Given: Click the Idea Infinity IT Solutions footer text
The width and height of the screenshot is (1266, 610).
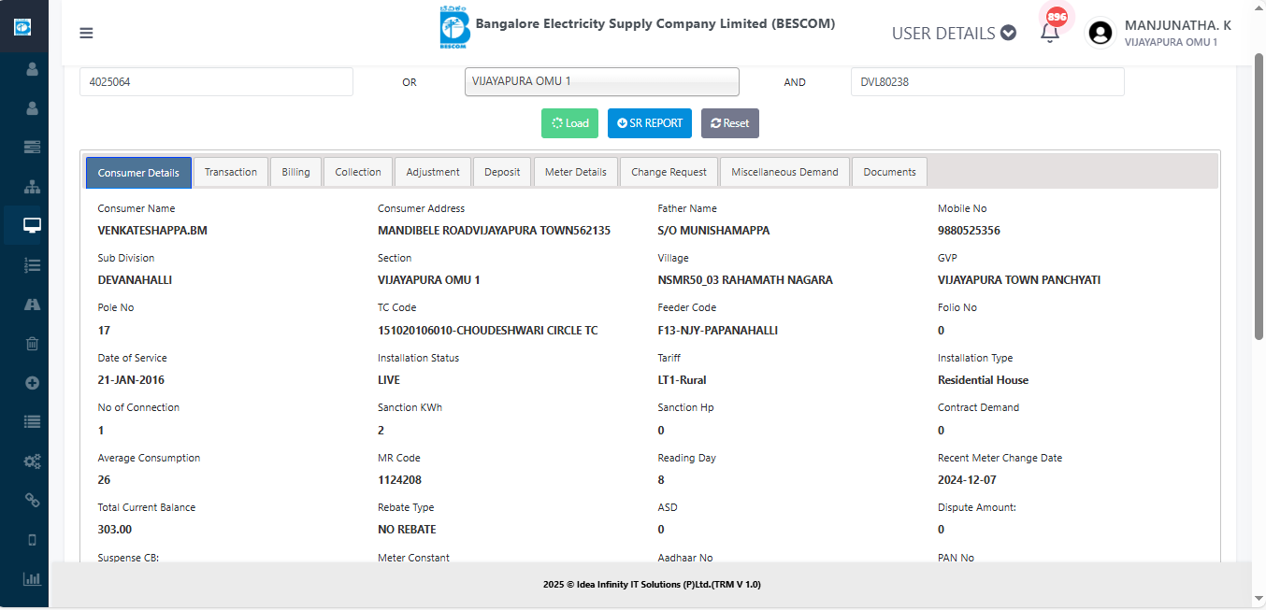Looking at the screenshot, I should pyautogui.click(x=652, y=584).
